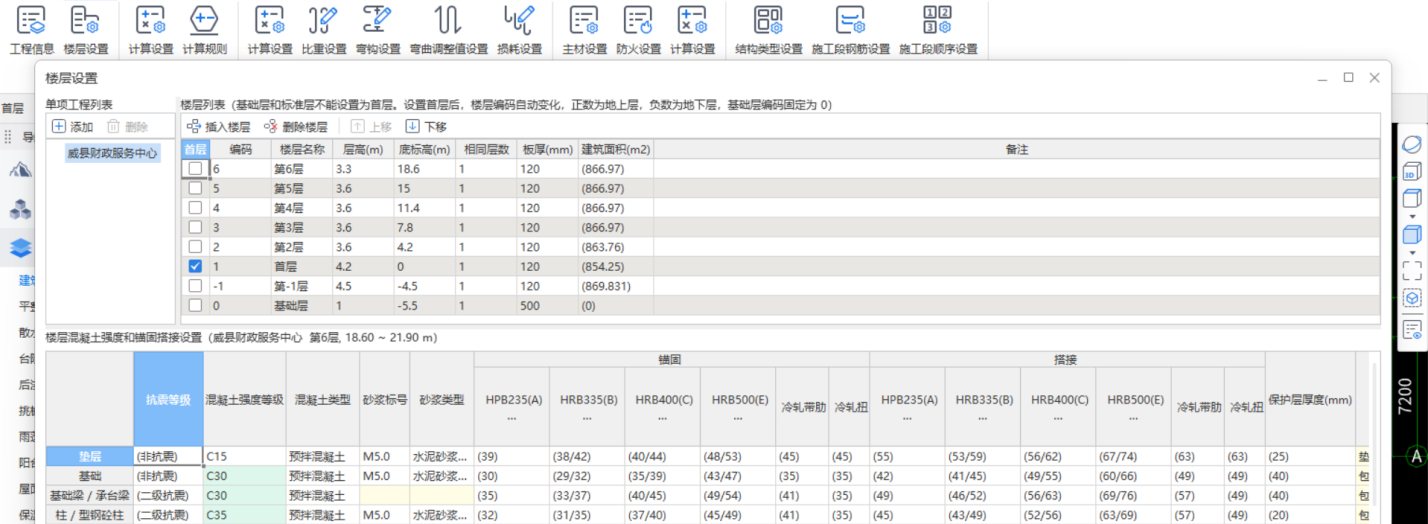Click 添加 button in 单项工程列表
Viewport: 1428px width, 524px height.
click(x=72, y=127)
